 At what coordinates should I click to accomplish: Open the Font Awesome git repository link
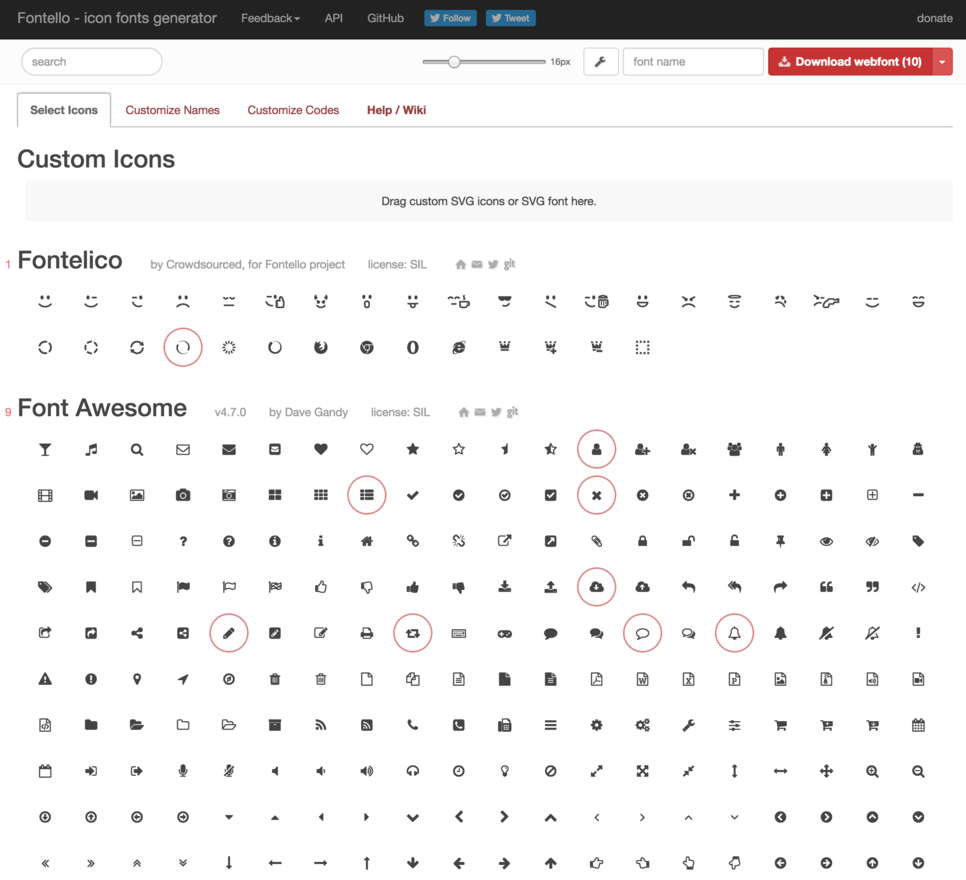tap(513, 412)
